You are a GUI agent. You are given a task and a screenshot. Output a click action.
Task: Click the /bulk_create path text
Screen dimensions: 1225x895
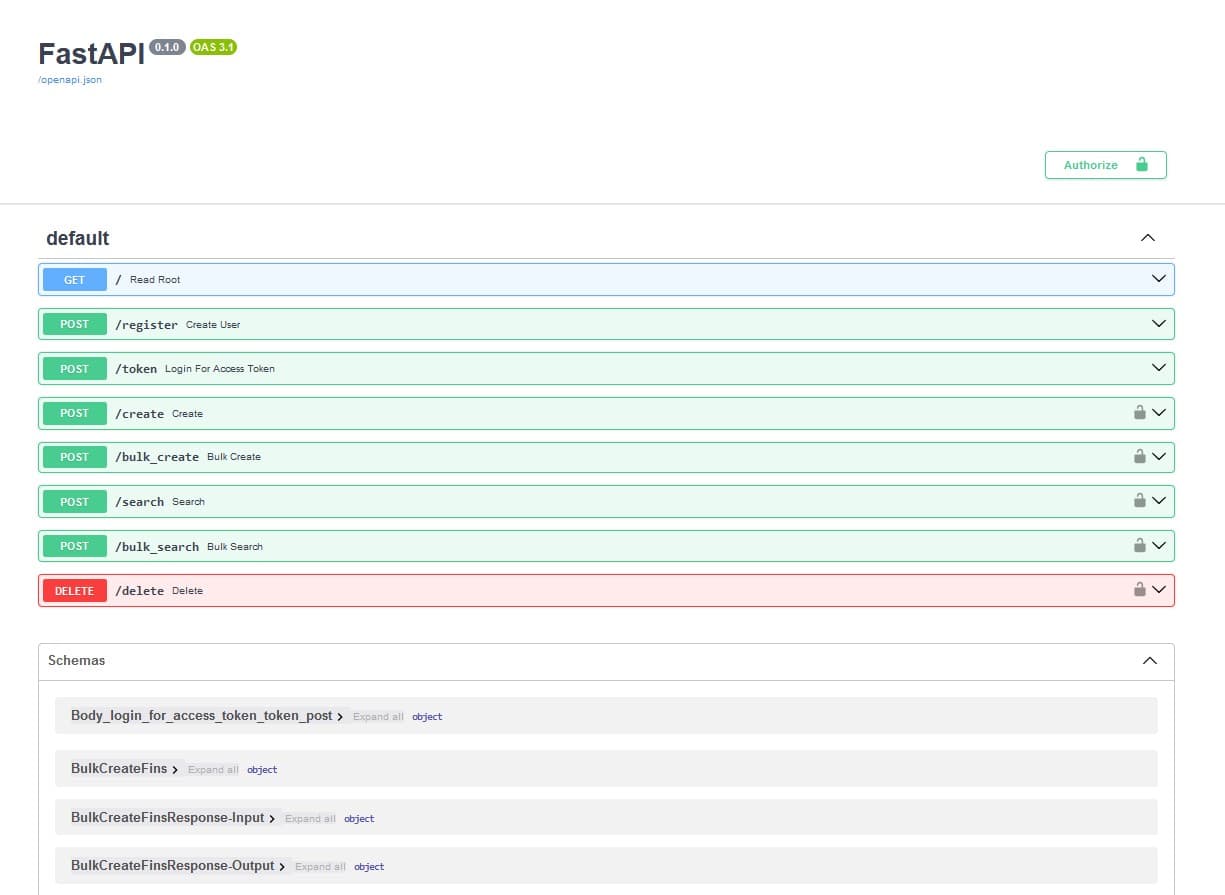coord(157,457)
